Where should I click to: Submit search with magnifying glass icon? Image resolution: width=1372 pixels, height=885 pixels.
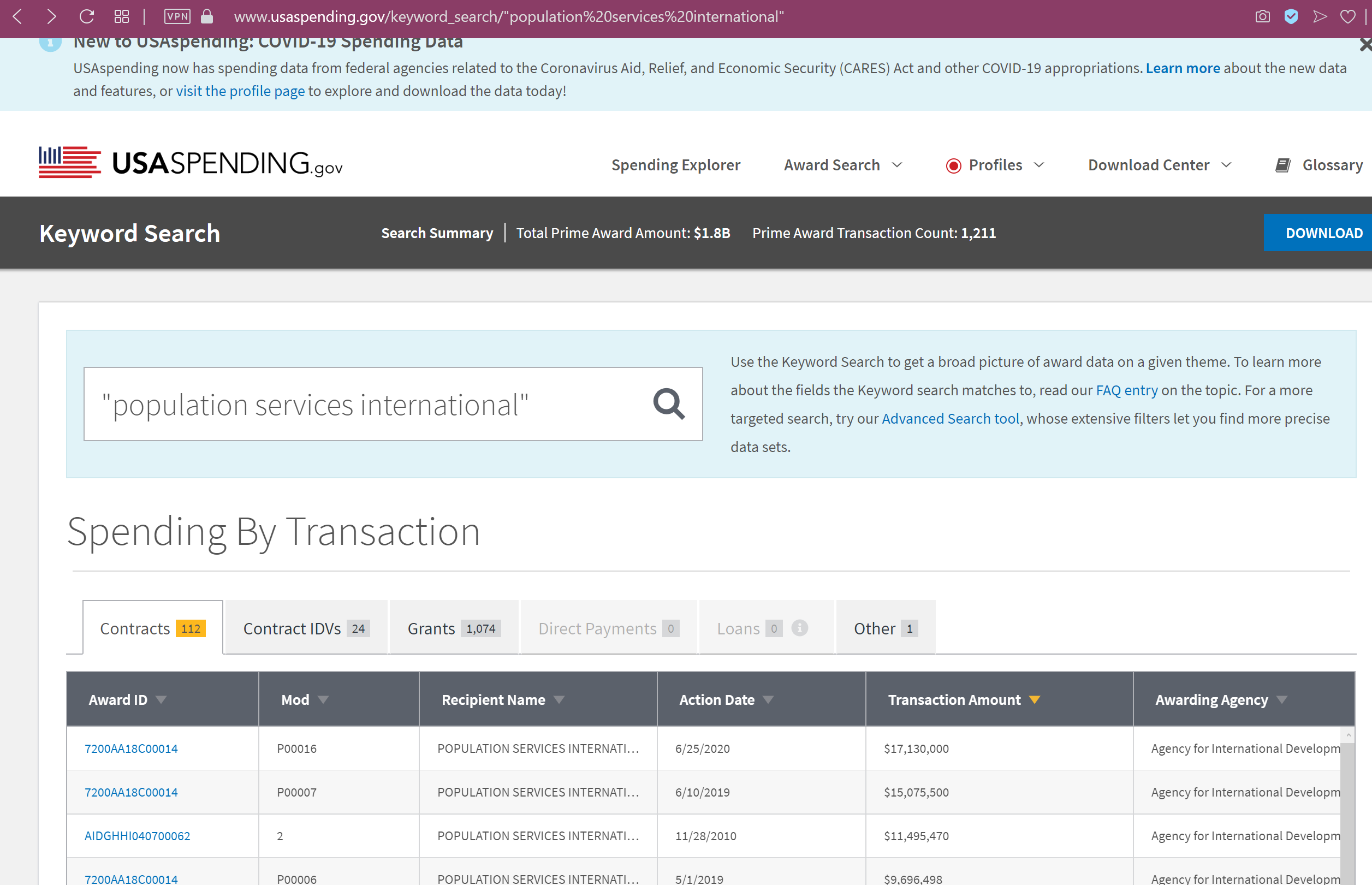point(669,404)
